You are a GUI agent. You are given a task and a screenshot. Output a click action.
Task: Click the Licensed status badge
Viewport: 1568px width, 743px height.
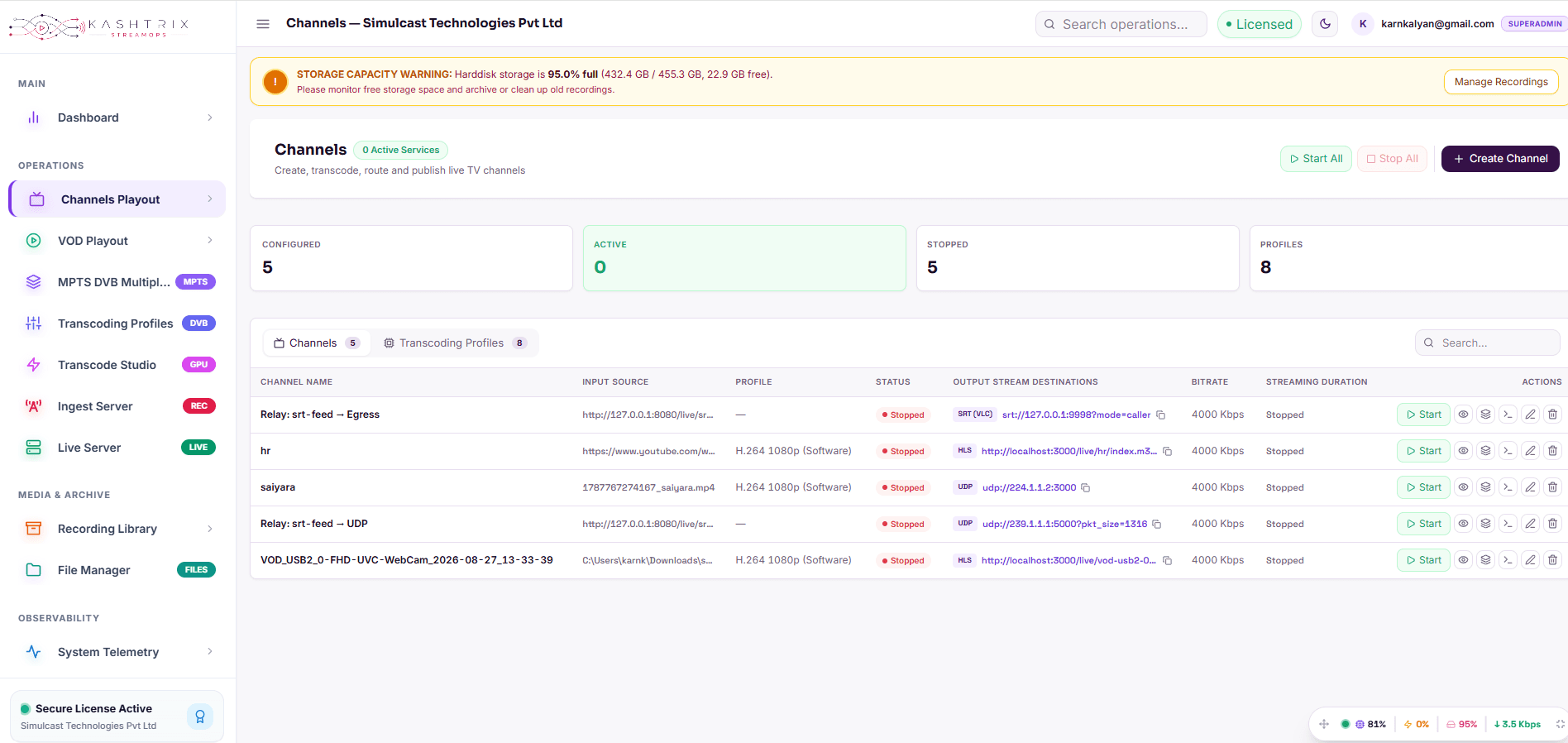[1259, 24]
